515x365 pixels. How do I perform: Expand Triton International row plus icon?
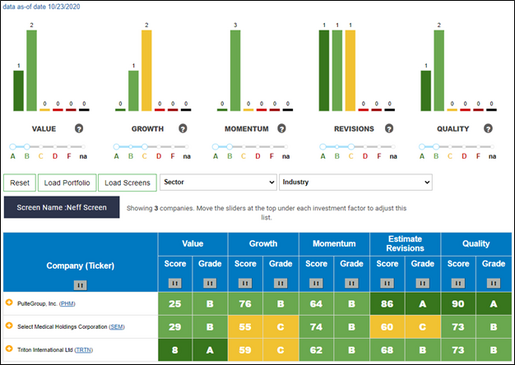point(9,348)
